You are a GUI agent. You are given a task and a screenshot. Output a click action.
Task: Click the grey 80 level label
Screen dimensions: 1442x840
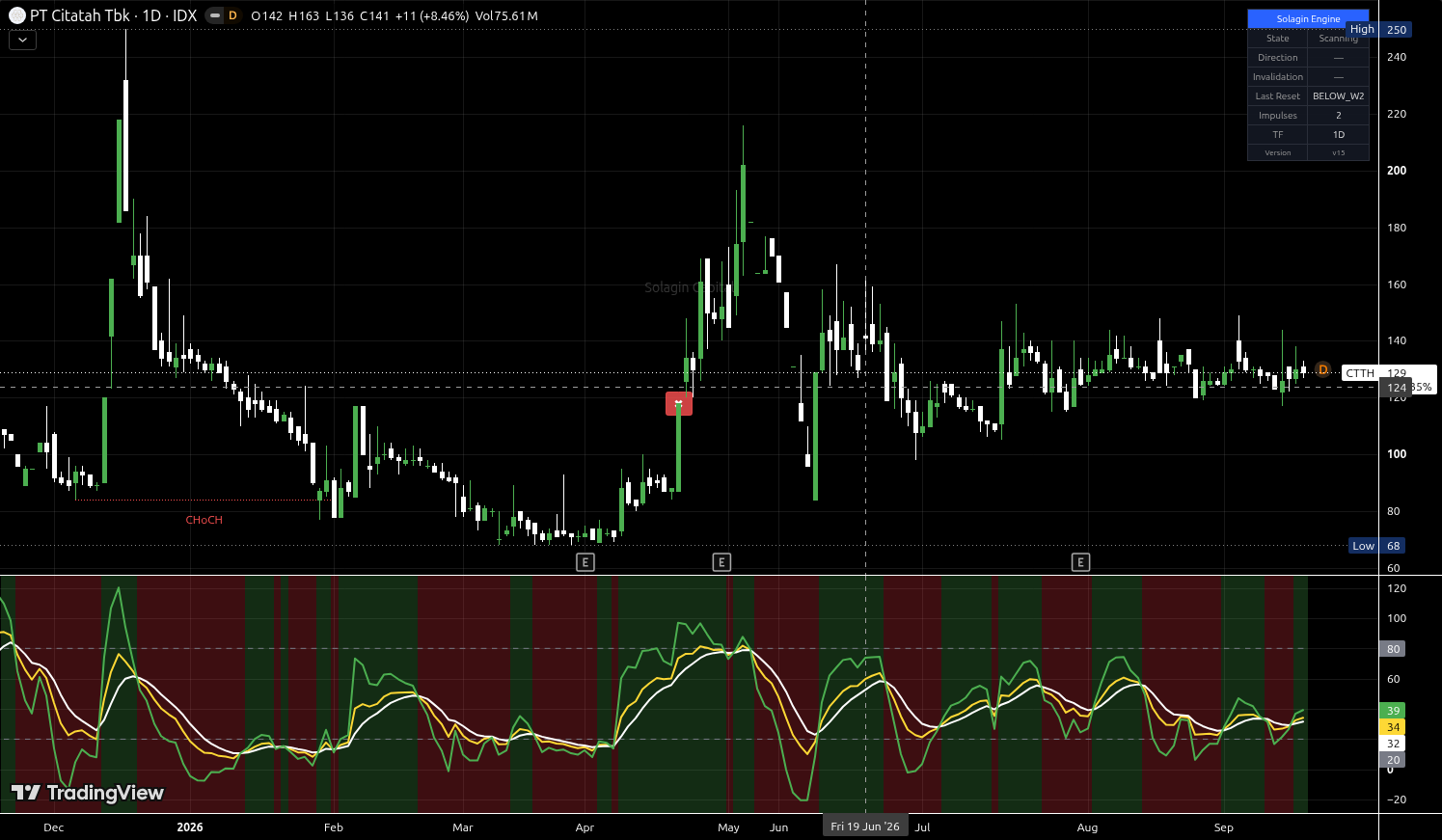pyautogui.click(x=1393, y=649)
